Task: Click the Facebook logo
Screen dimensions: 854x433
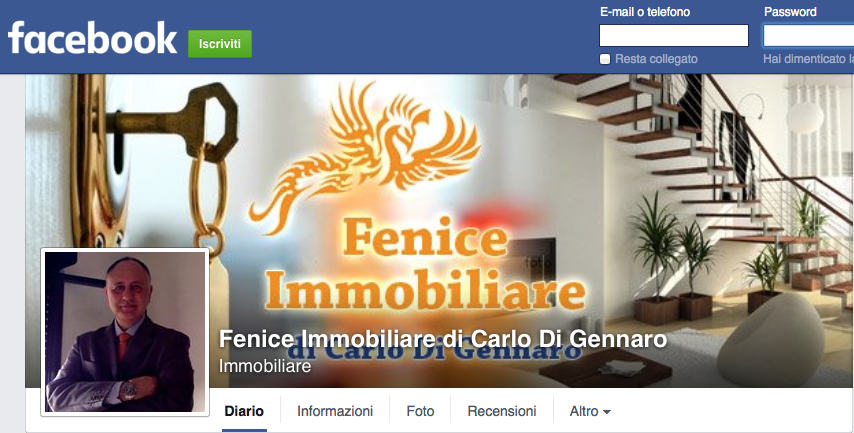Action: 92,38
